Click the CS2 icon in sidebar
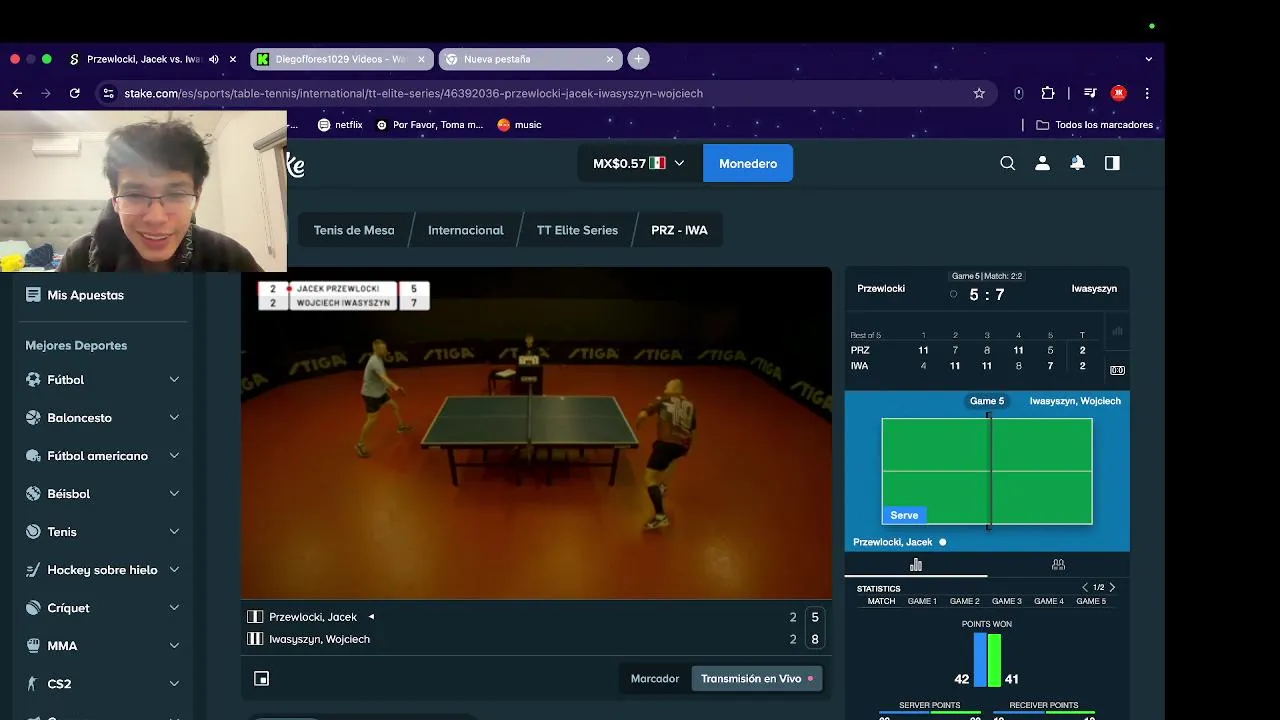Viewport: 1280px width, 720px height. [33, 684]
